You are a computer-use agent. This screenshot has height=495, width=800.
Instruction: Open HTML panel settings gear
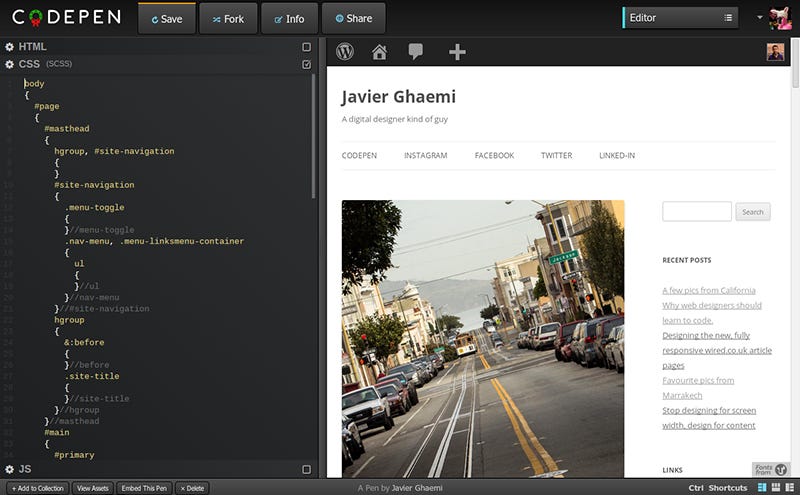(x=10, y=47)
